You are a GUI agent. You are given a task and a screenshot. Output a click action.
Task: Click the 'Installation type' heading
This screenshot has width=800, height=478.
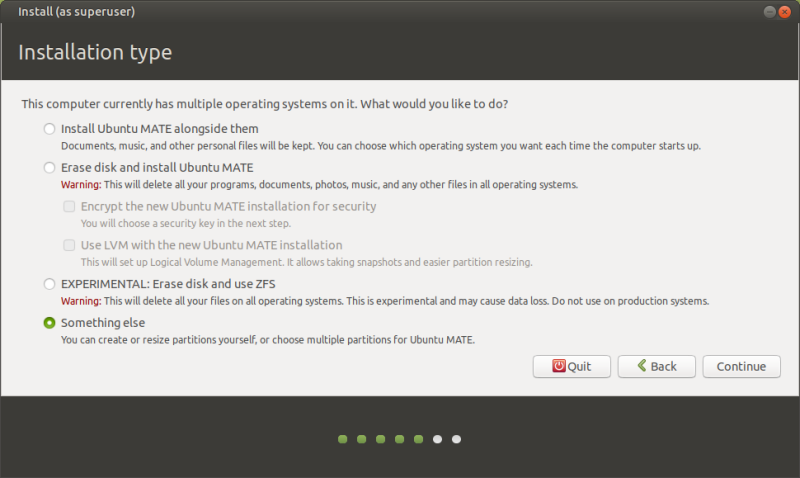[x=95, y=53]
